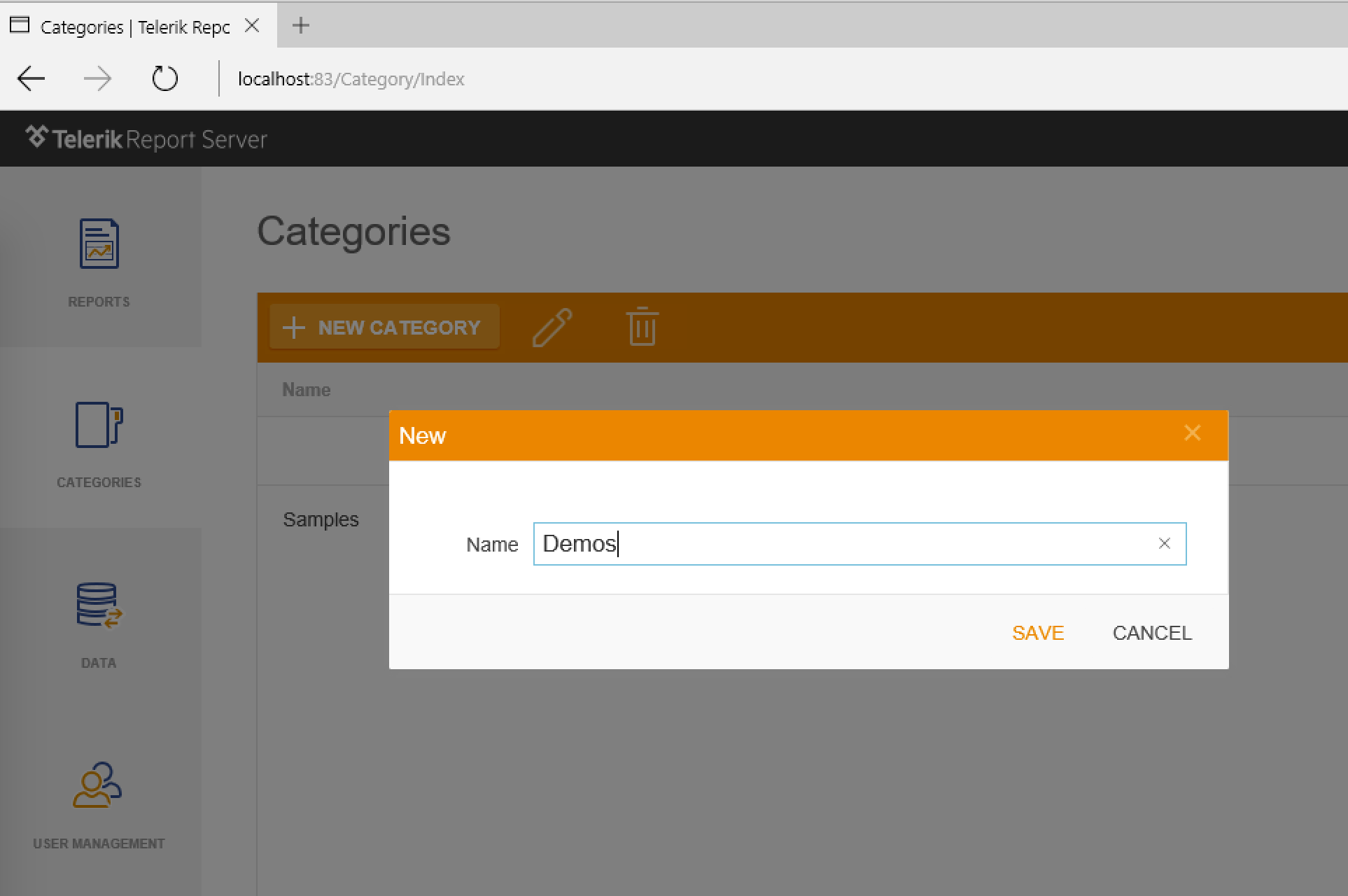Close the New dialog with the X
This screenshot has height=896, width=1348.
click(x=1192, y=433)
